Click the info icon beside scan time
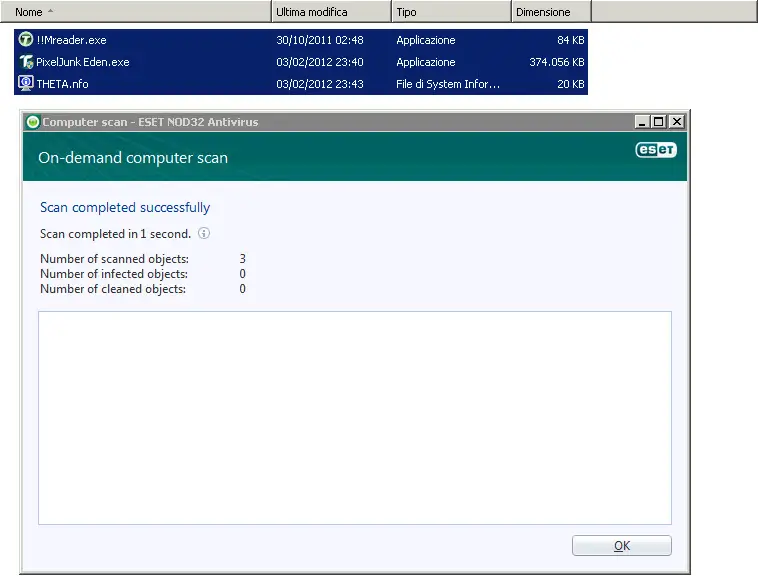This screenshot has height=580, width=758. (x=204, y=233)
